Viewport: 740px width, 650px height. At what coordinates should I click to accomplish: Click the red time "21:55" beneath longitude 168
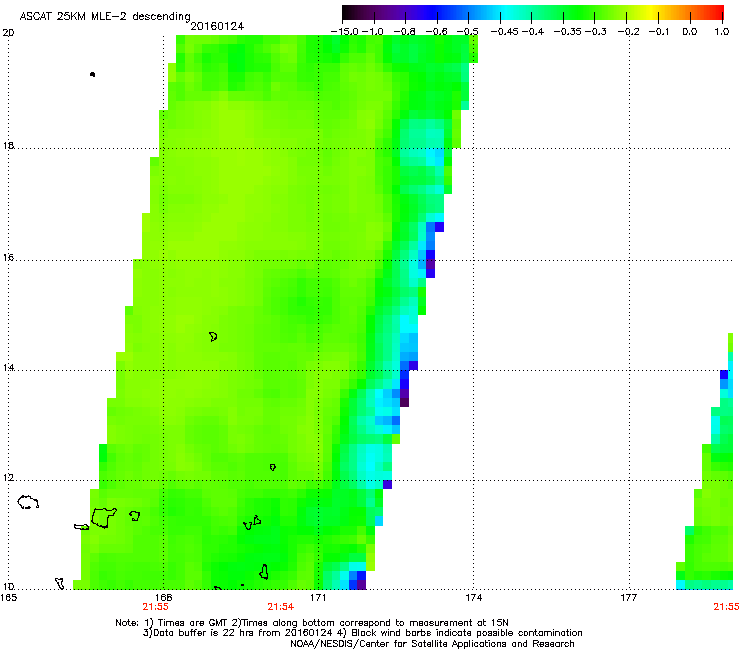point(155,607)
